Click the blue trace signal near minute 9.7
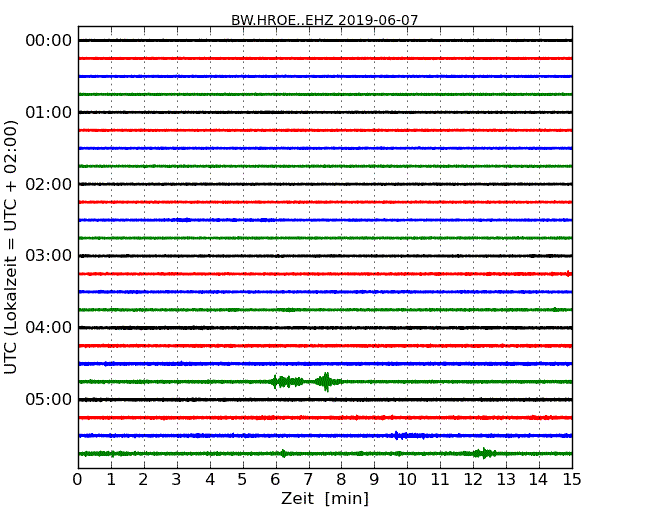This screenshot has width=650, height=520. tap(408, 435)
